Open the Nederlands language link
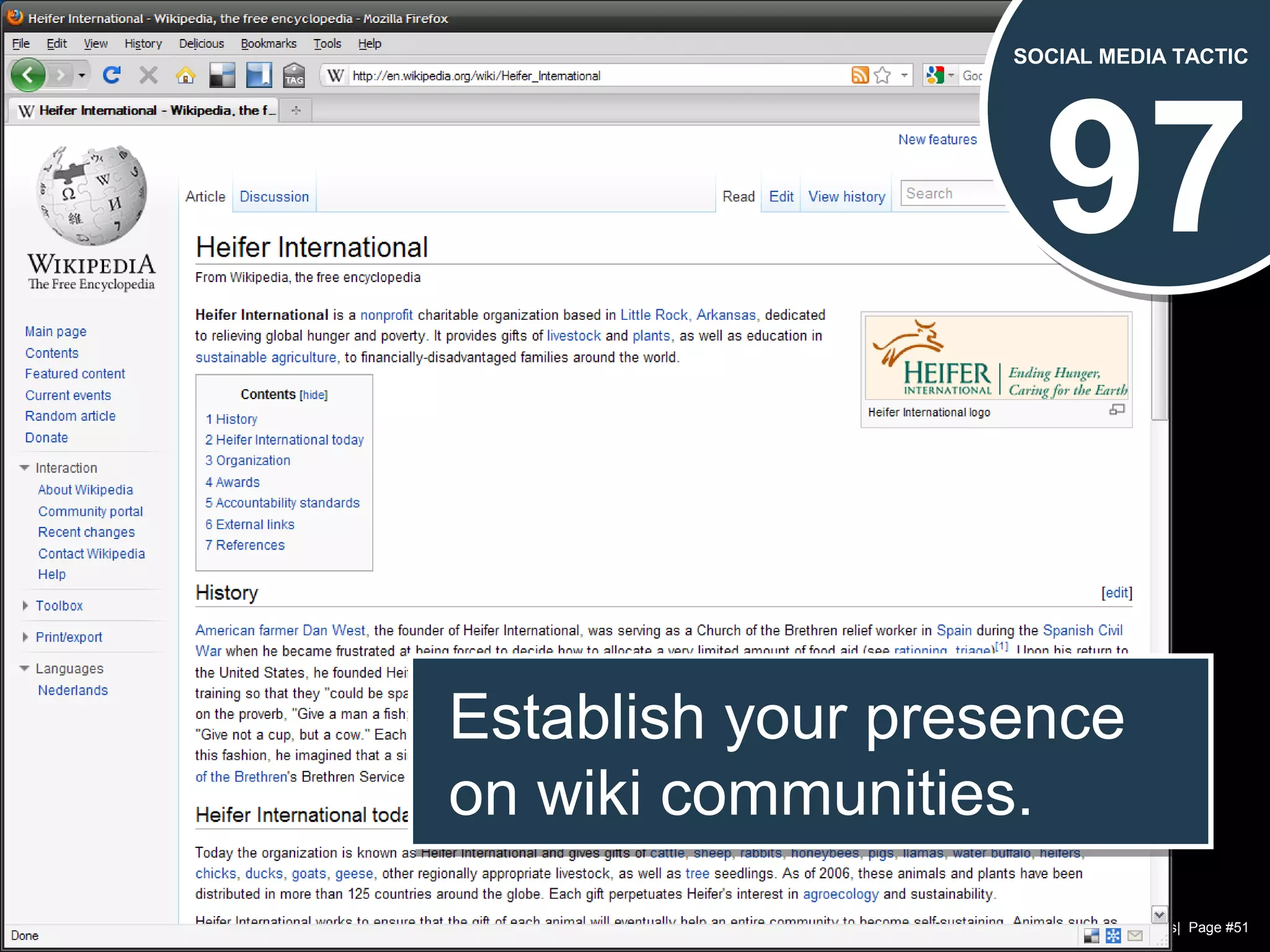The height and width of the screenshot is (952, 1270). [73, 690]
